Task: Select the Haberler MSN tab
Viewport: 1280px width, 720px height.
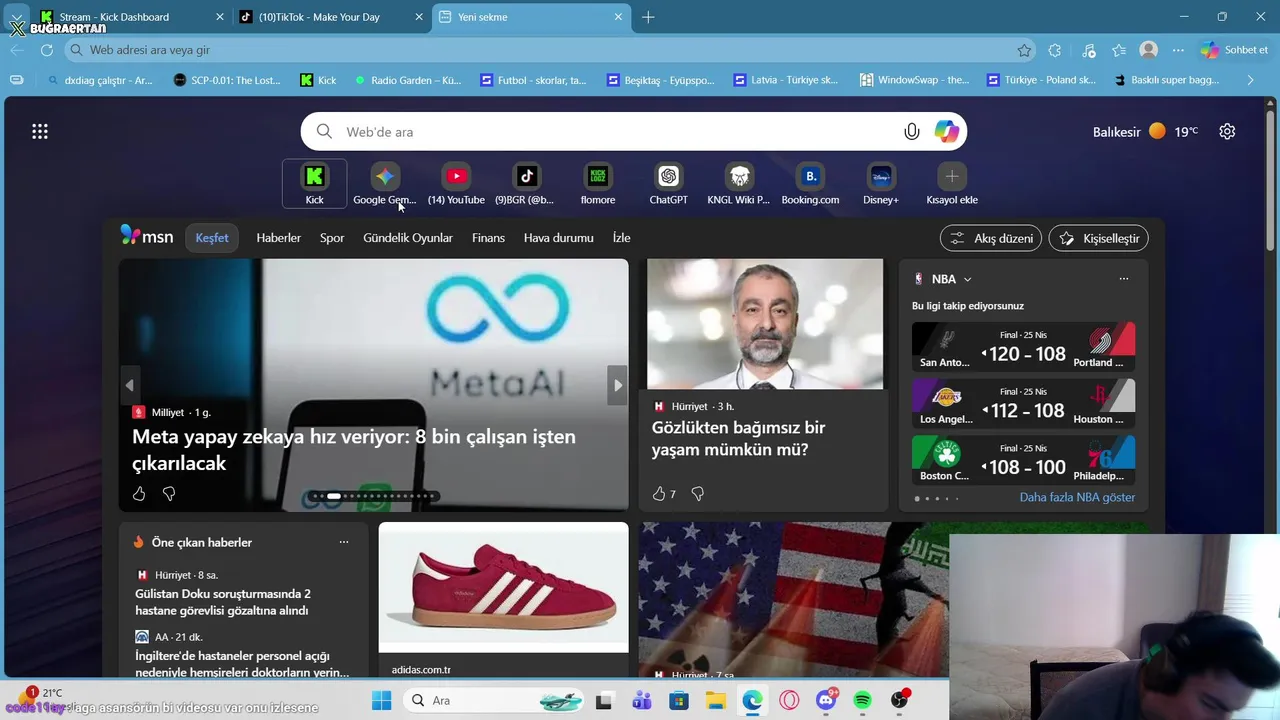Action: pos(278,238)
